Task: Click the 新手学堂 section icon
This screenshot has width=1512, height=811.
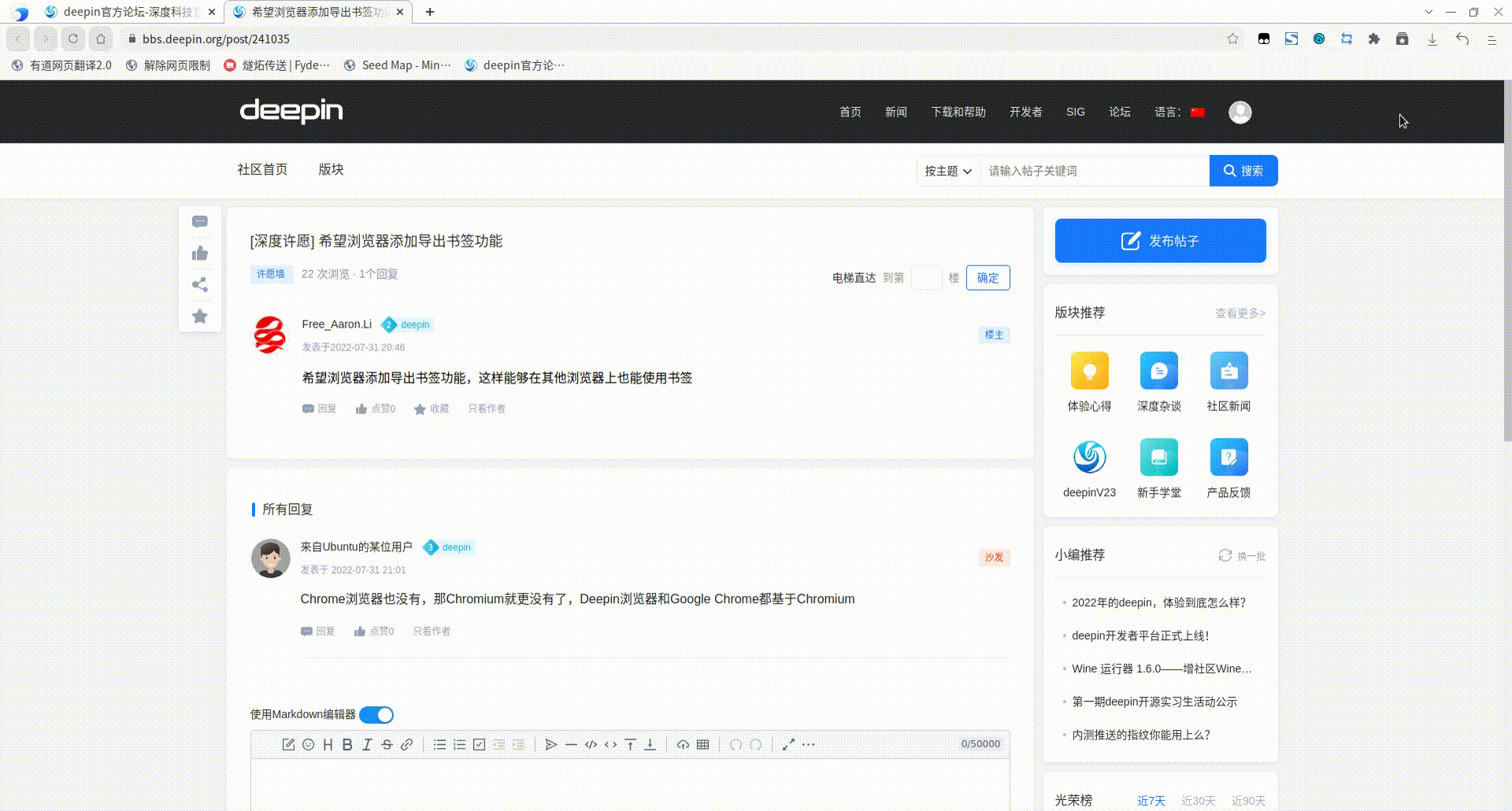Action: (x=1158, y=457)
